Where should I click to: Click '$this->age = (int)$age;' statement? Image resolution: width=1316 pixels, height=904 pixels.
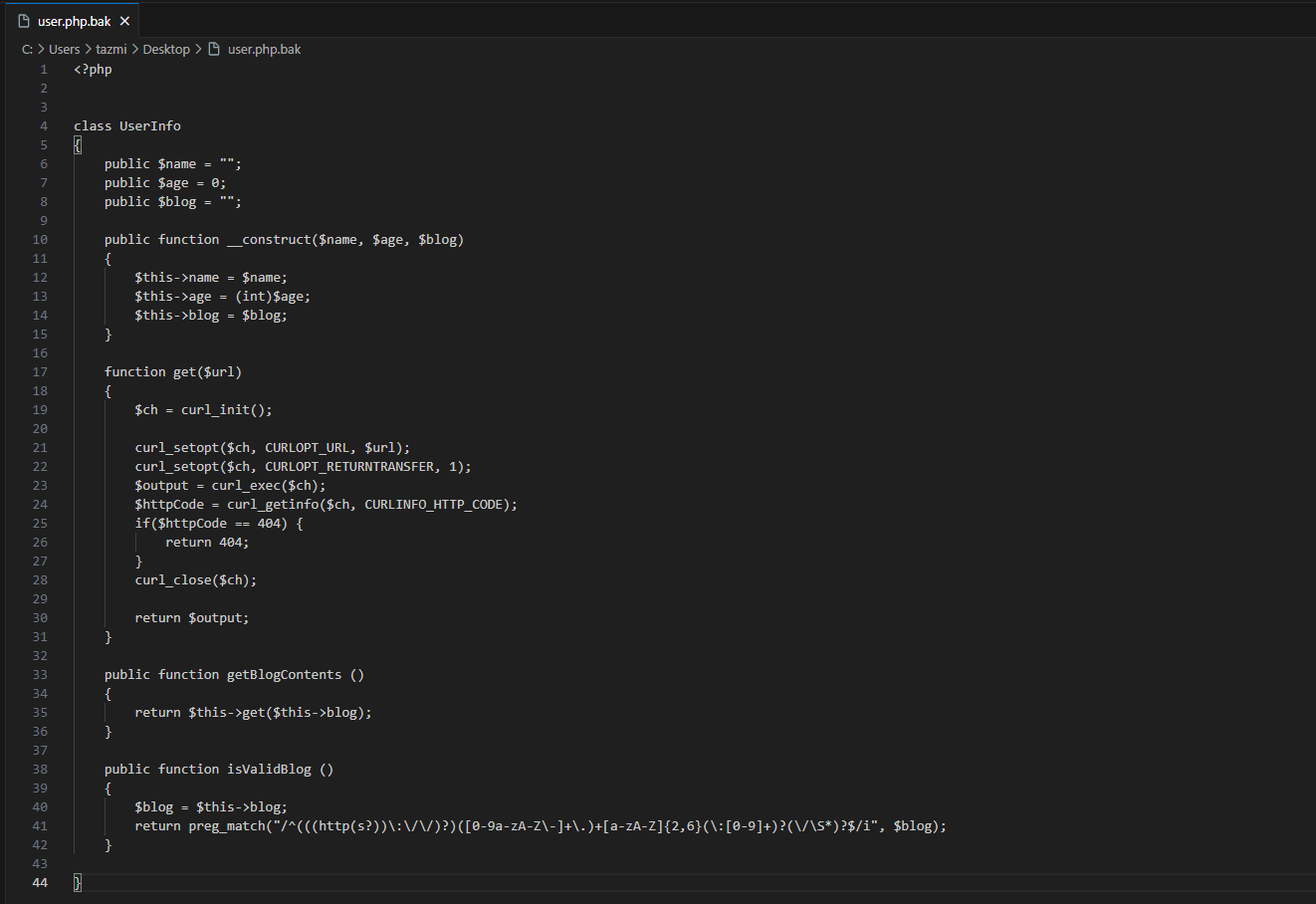223,297
